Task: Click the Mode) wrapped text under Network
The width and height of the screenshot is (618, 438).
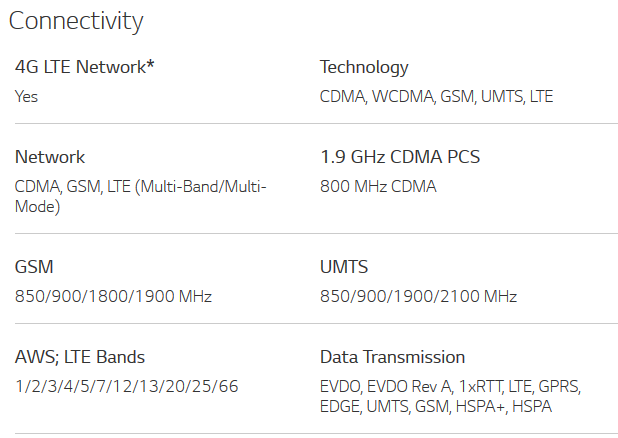Action: [x=37, y=207]
